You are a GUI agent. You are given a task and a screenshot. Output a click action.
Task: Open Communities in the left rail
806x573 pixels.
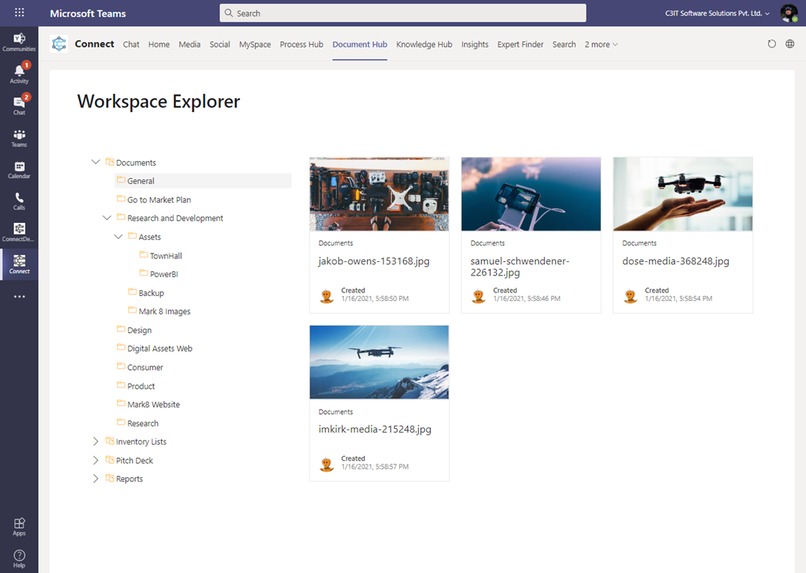[x=19, y=42]
